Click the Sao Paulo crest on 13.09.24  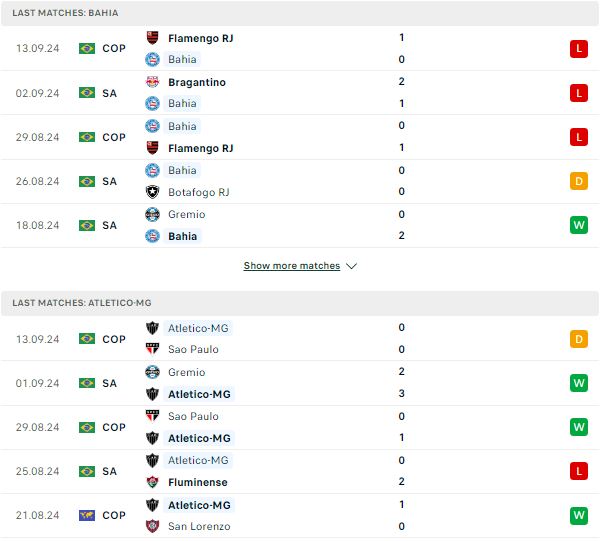(x=152, y=349)
